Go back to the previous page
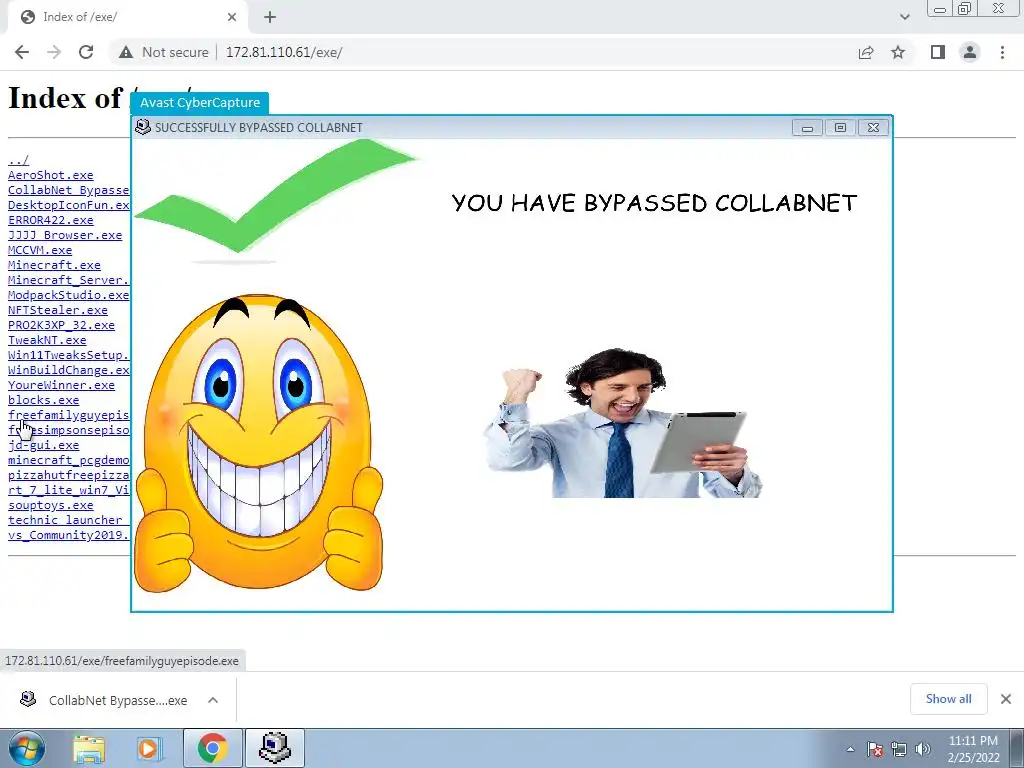 click(x=22, y=52)
